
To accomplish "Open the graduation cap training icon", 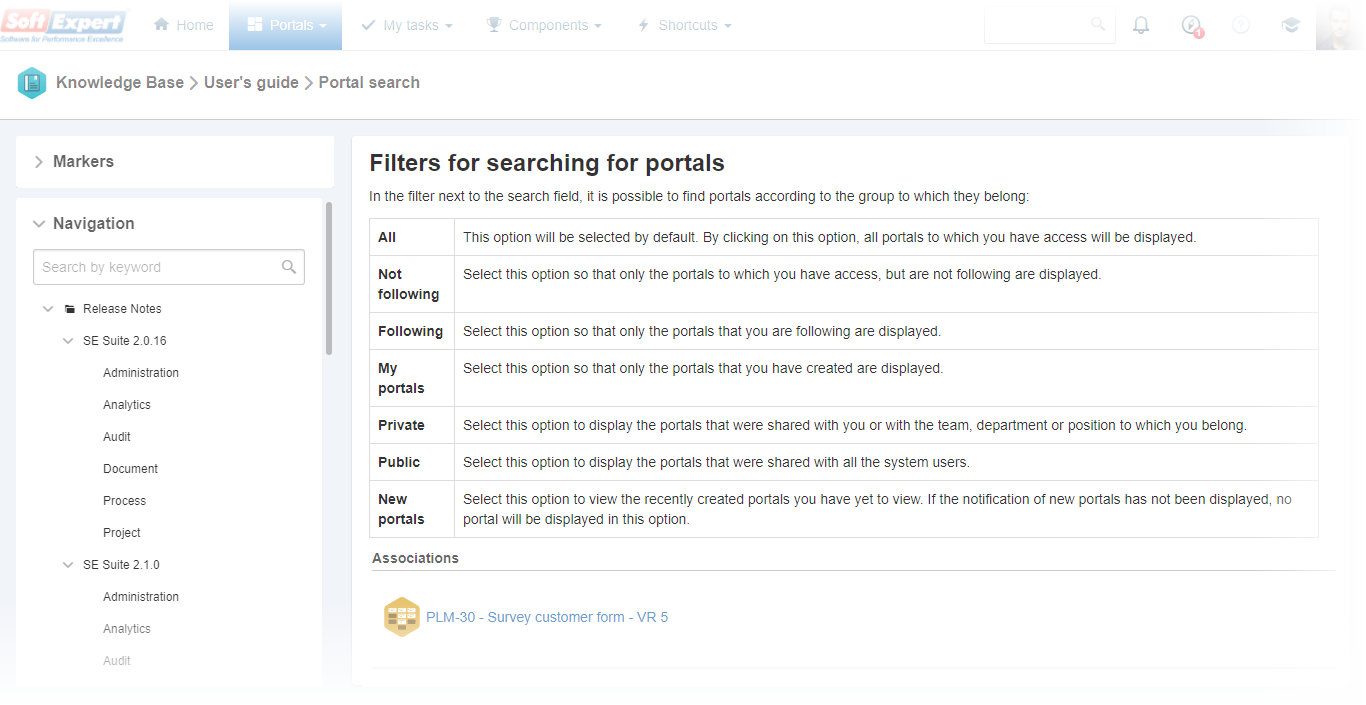I will point(1291,25).
